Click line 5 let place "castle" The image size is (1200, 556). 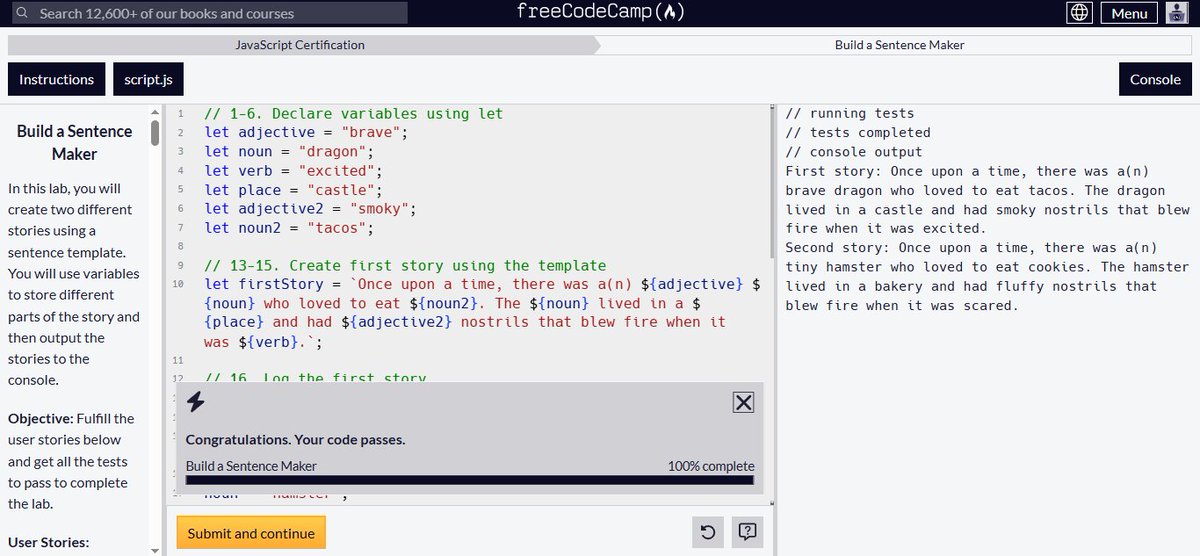pos(293,189)
